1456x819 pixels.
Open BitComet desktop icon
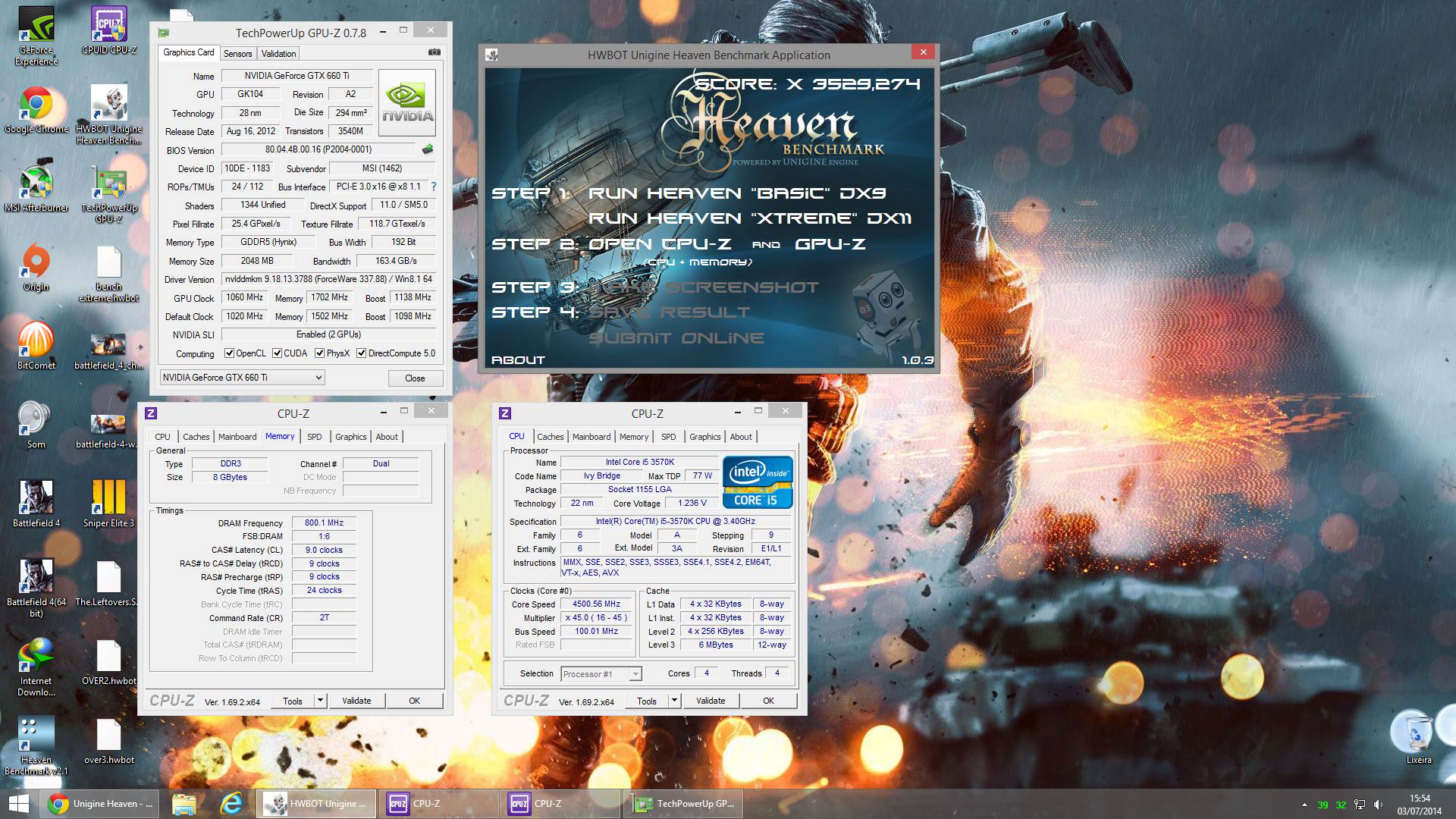pyautogui.click(x=36, y=347)
